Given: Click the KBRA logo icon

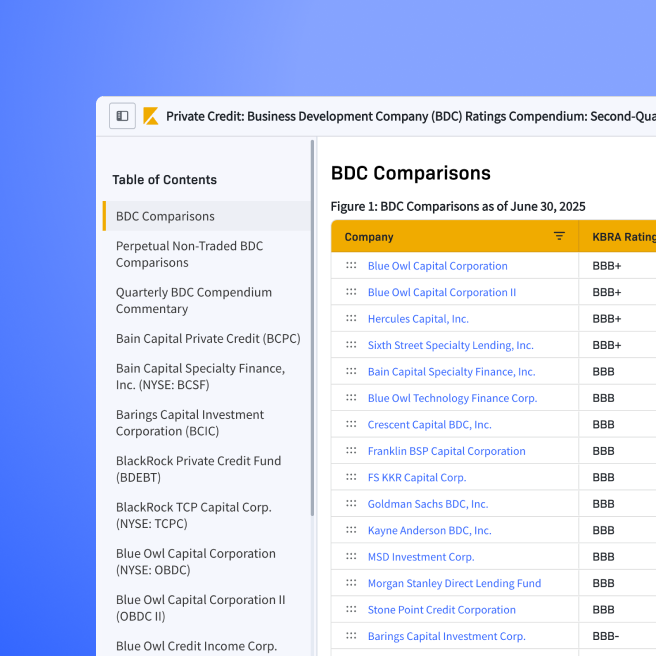Looking at the screenshot, I should pyautogui.click(x=151, y=116).
